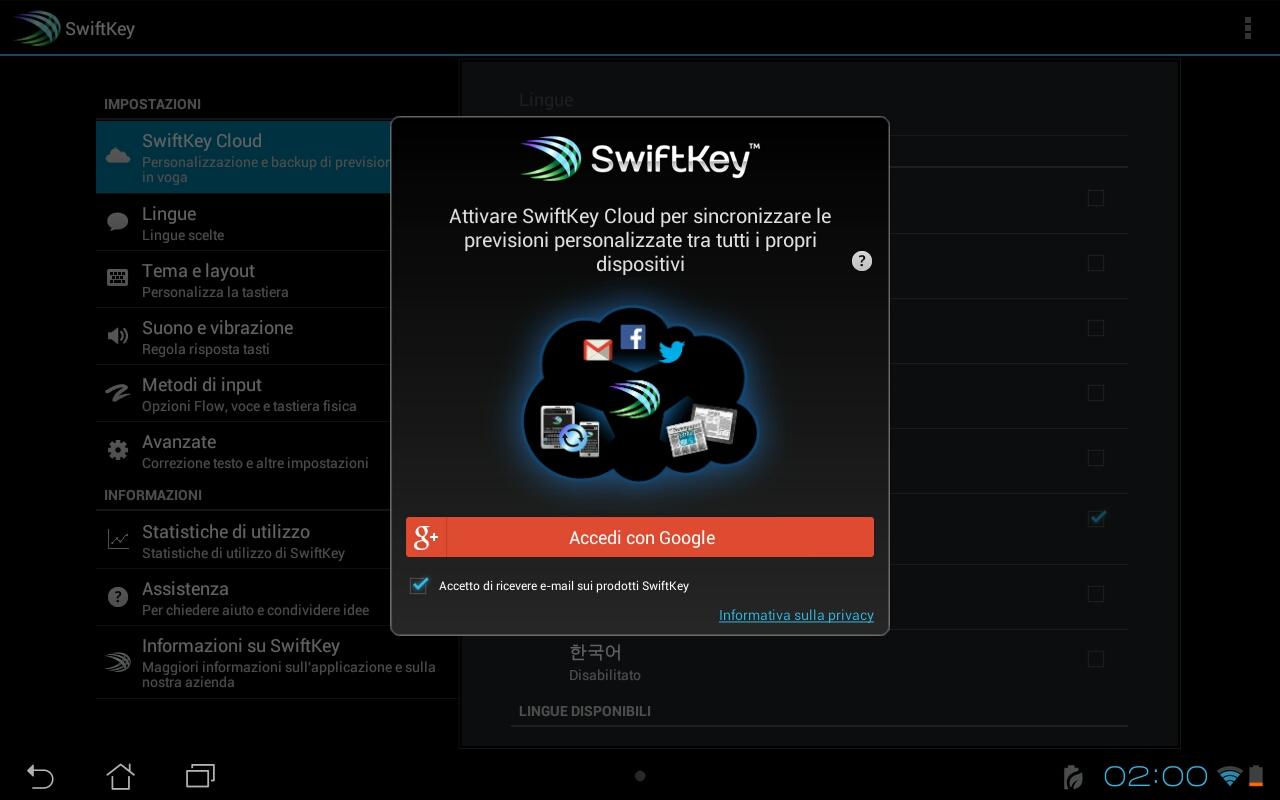1280x800 pixels.
Task: Open the Informativa sulla privacy link
Action: (x=796, y=615)
